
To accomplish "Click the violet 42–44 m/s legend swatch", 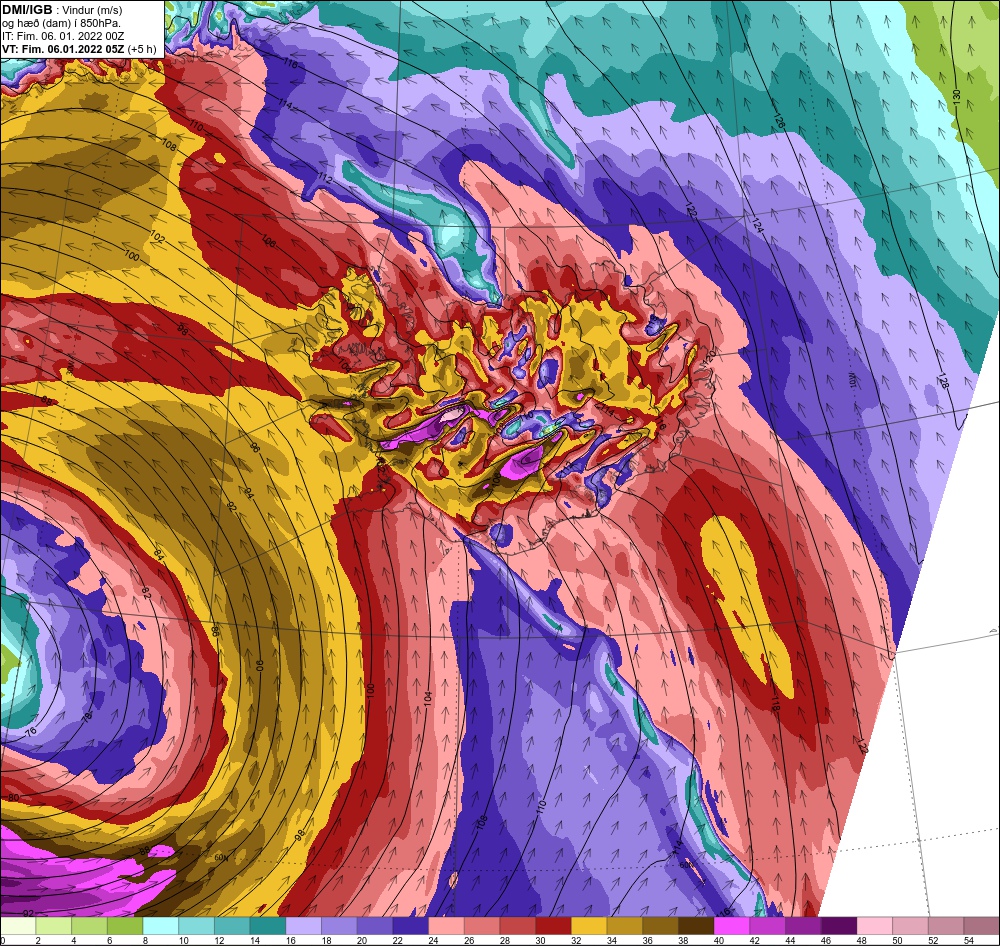I will click(x=768, y=926).
